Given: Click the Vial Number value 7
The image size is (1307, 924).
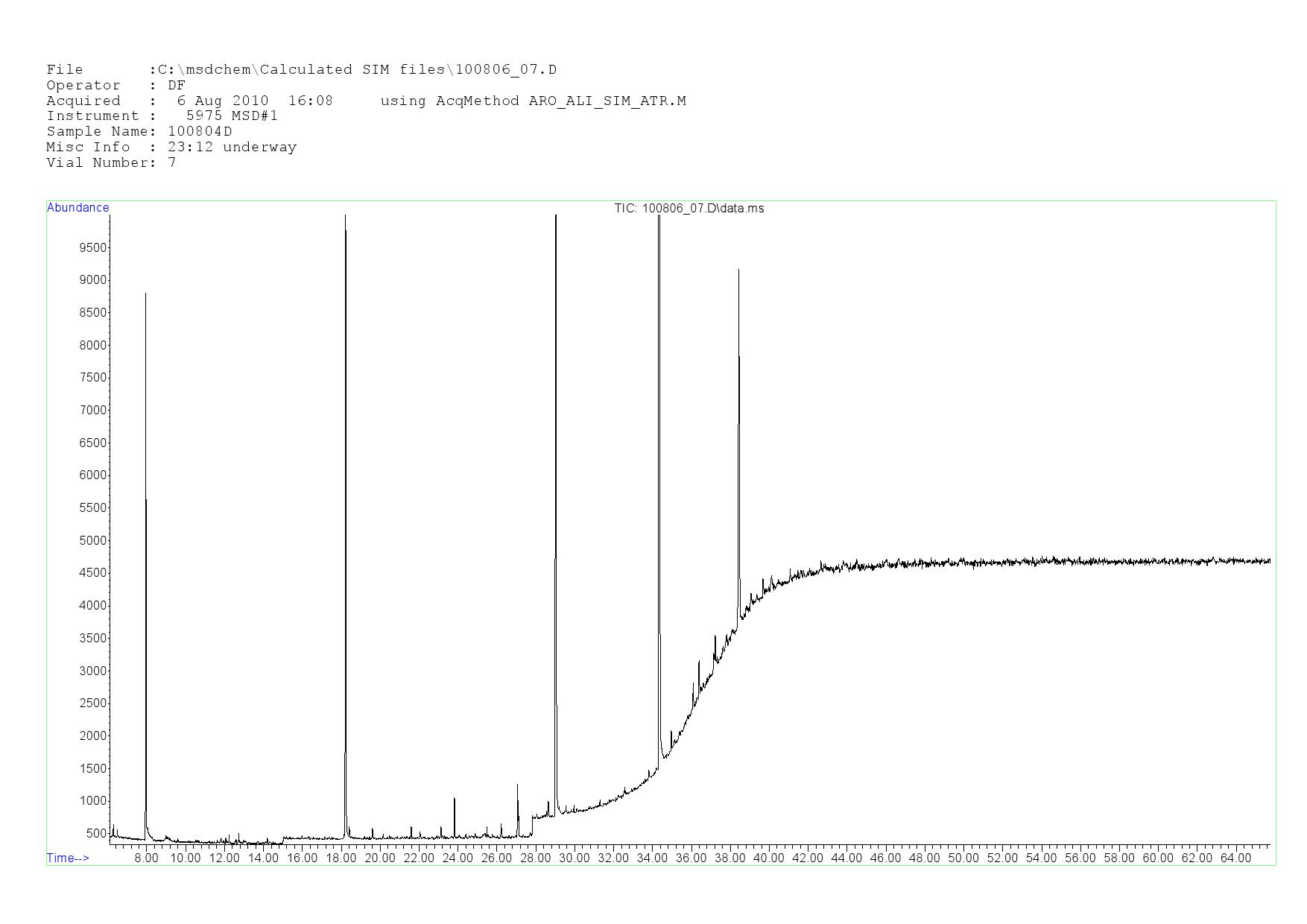Looking at the screenshot, I should 172,163.
